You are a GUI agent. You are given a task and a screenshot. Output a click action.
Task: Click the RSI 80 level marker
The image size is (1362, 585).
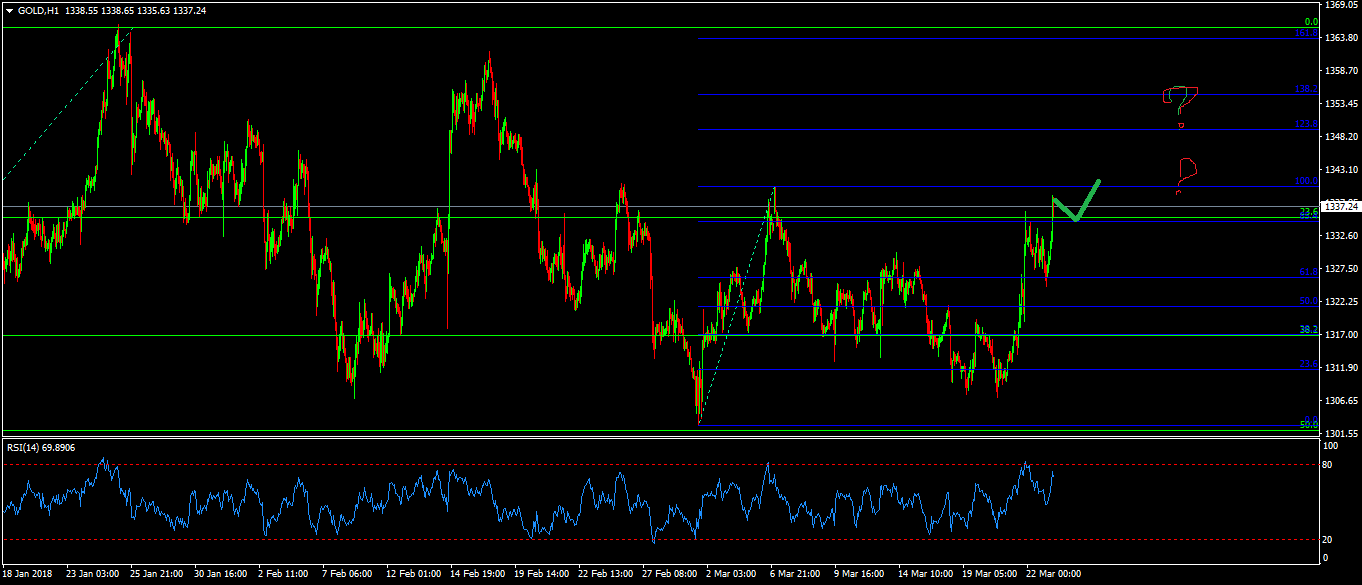[x=1328, y=465]
